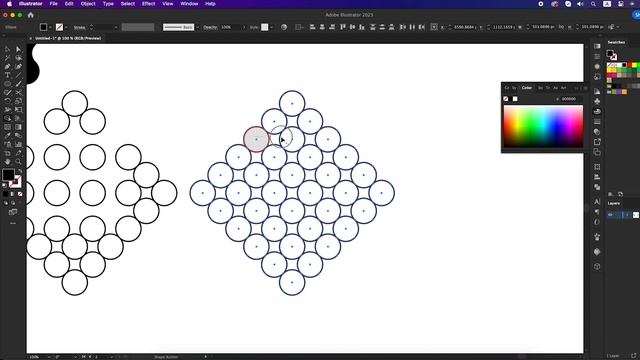The height and width of the screenshot is (360, 640).
Task: Click the Stroke label link
Action: coord(80,27)
